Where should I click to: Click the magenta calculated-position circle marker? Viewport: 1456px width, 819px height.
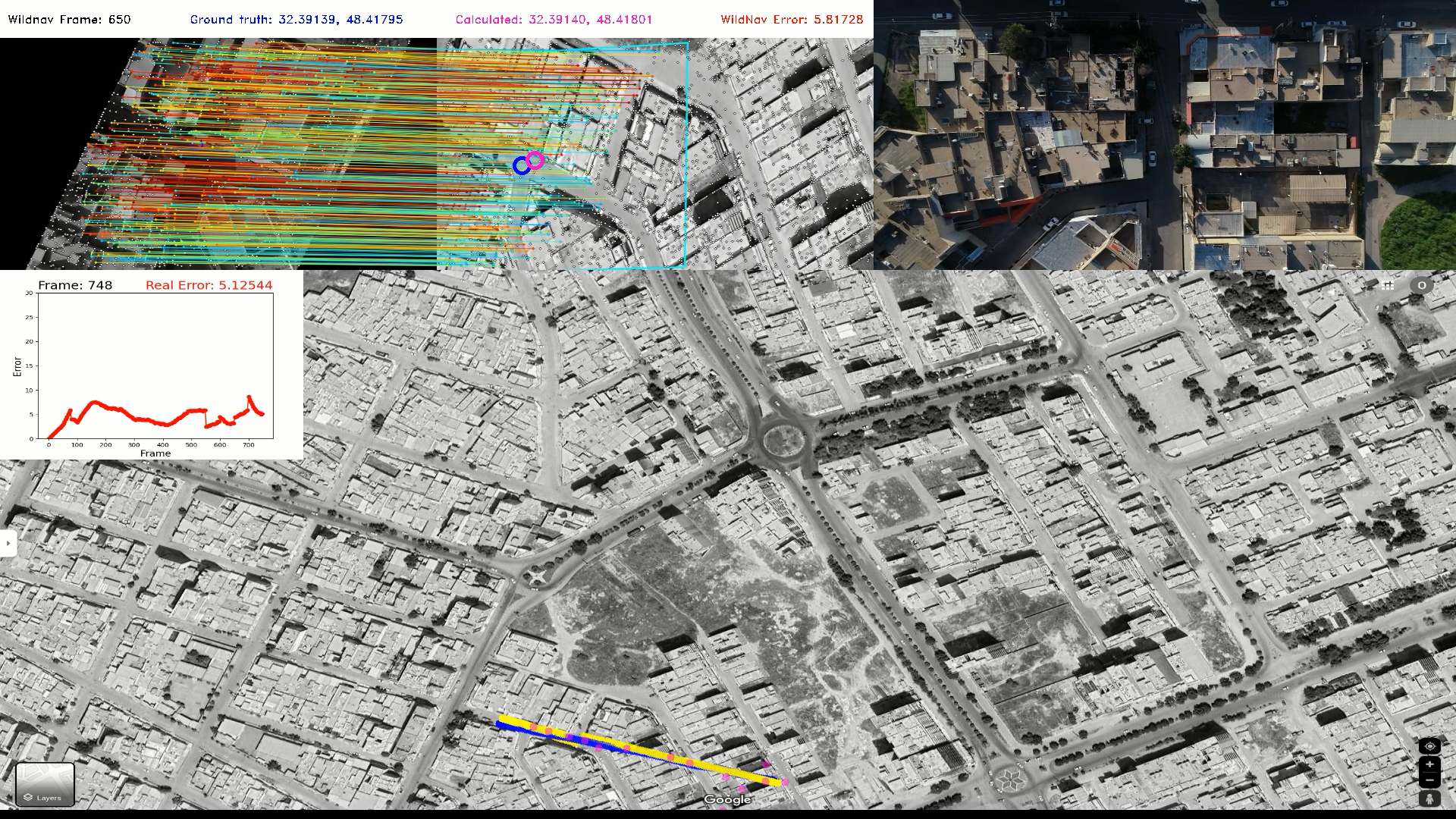point(535,159)
